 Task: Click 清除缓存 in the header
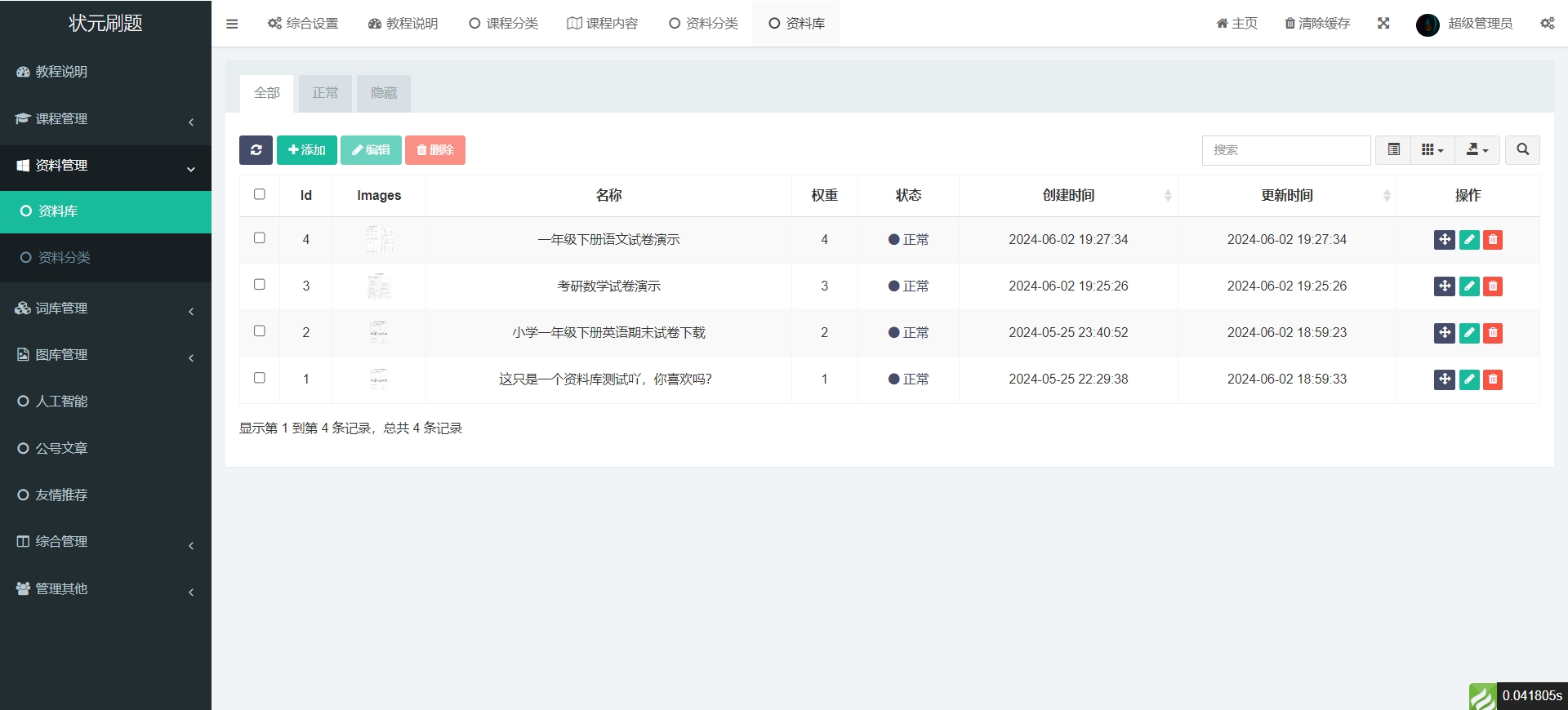coord(1317,24)
